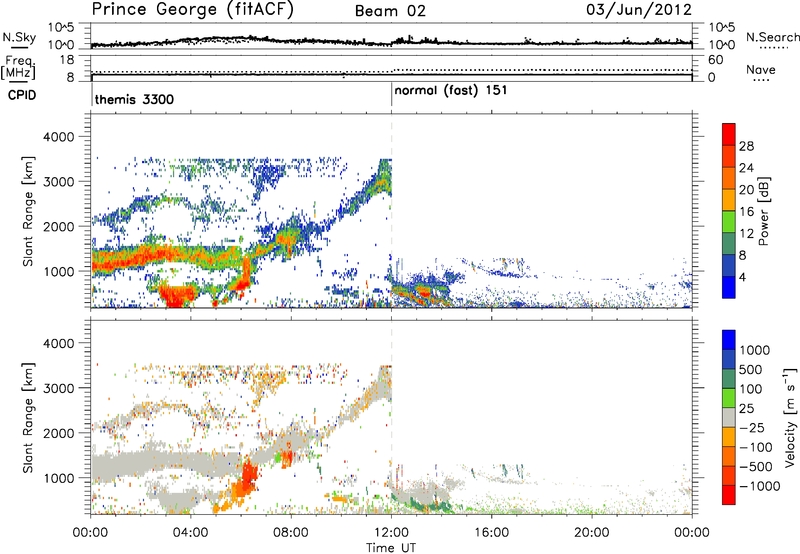Viewport: 800px width, 554px height.
Task: Select the 'themis 3300' CPID text
Action: click(134, 99)
